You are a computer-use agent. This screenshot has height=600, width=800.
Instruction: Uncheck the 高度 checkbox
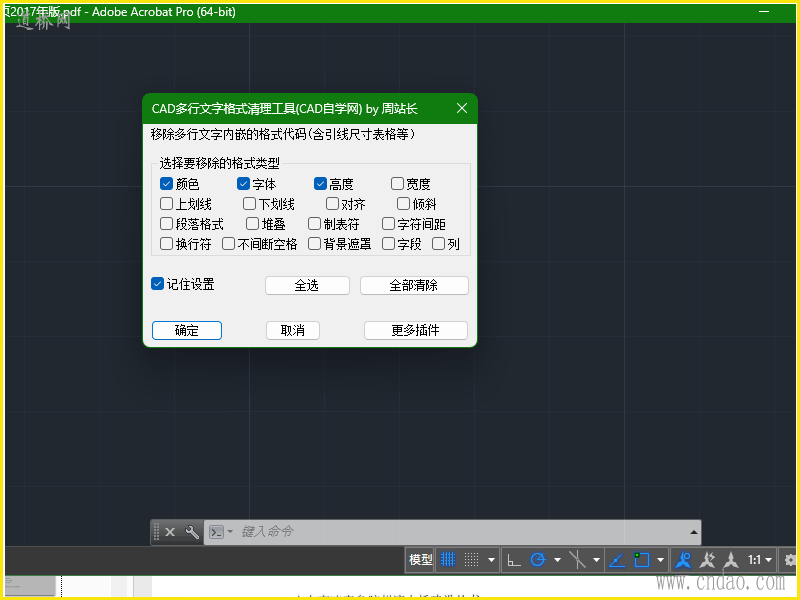[320, 183]
